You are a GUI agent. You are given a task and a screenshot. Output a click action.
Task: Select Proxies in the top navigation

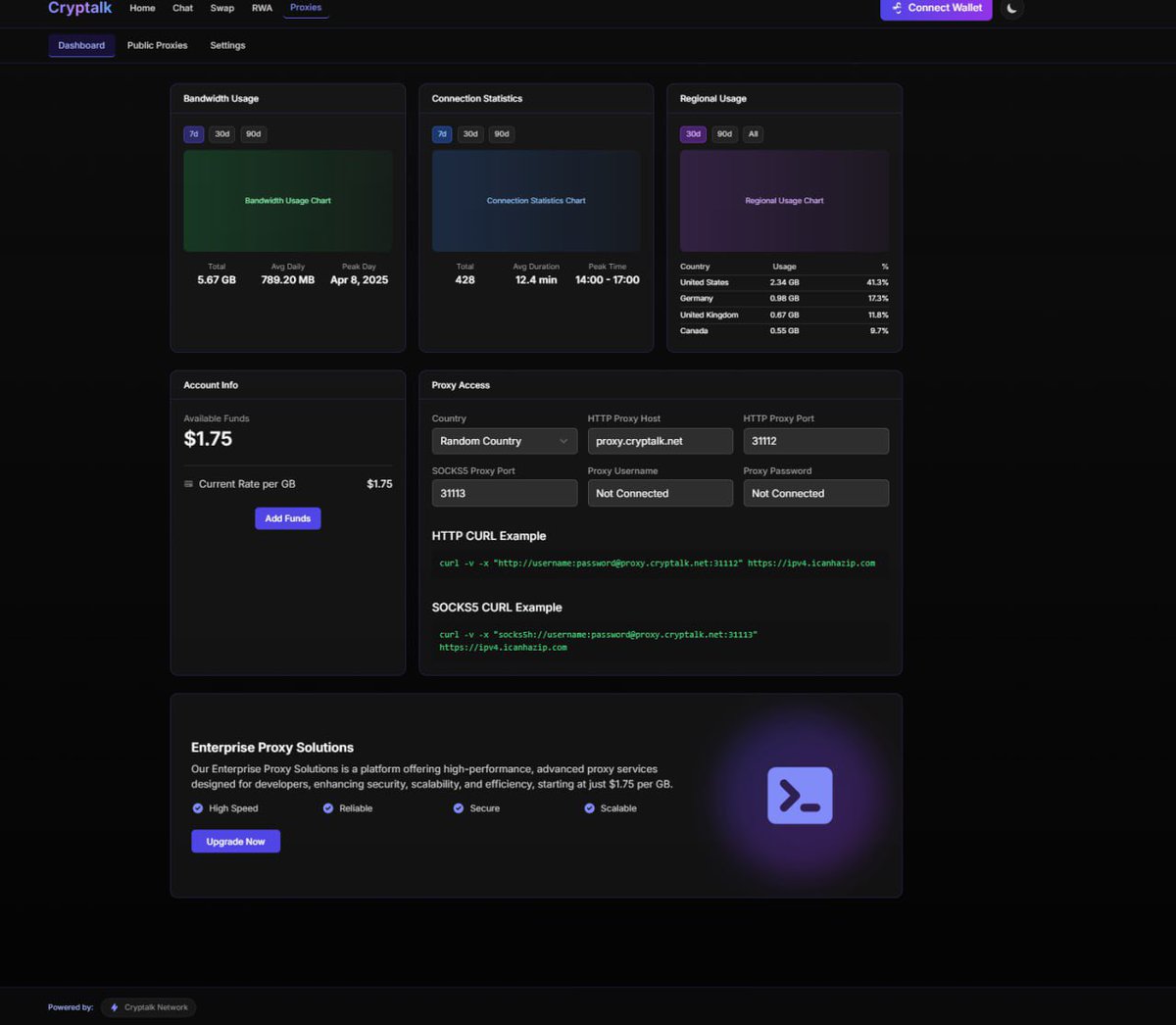pyautogui.click(x=306, y=8)
